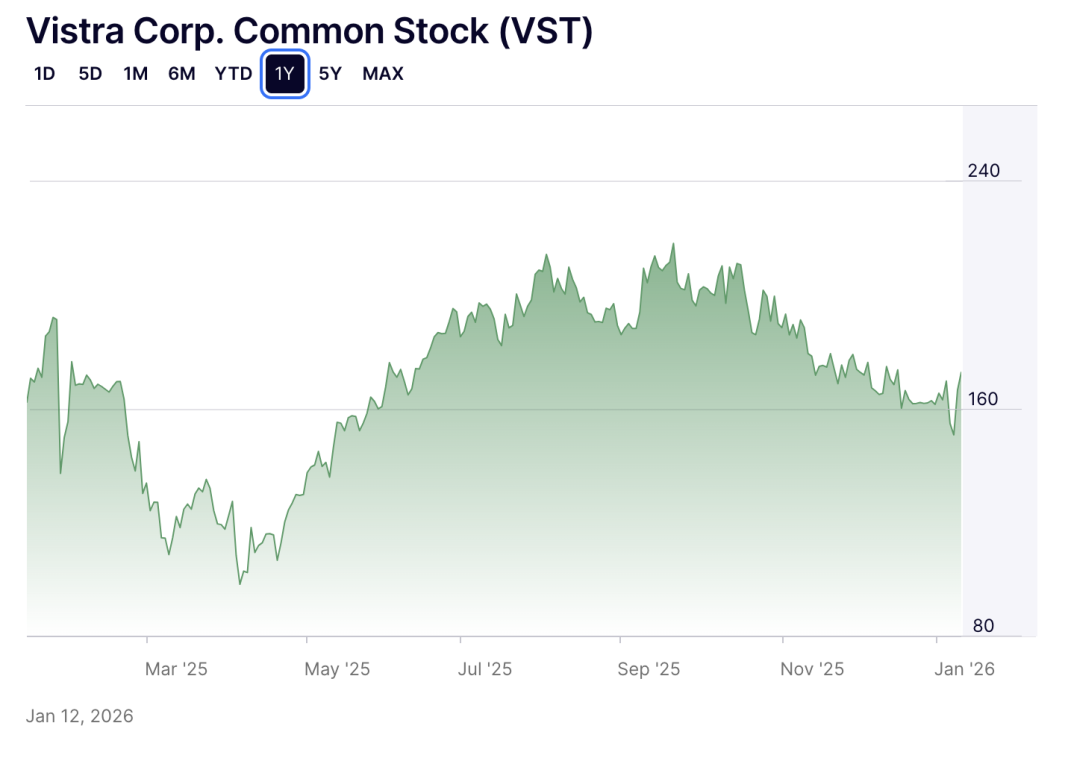Click the Jan '26 axis label
This screenshot has height=767, width=1068.
click(964, 669)
